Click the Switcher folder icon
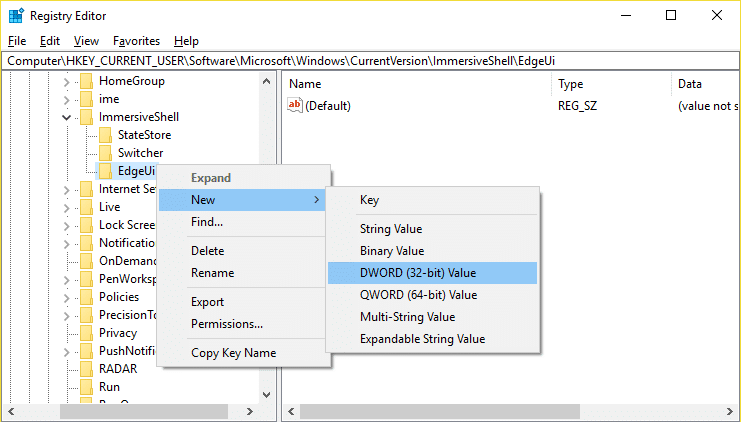 pos(105,153)
